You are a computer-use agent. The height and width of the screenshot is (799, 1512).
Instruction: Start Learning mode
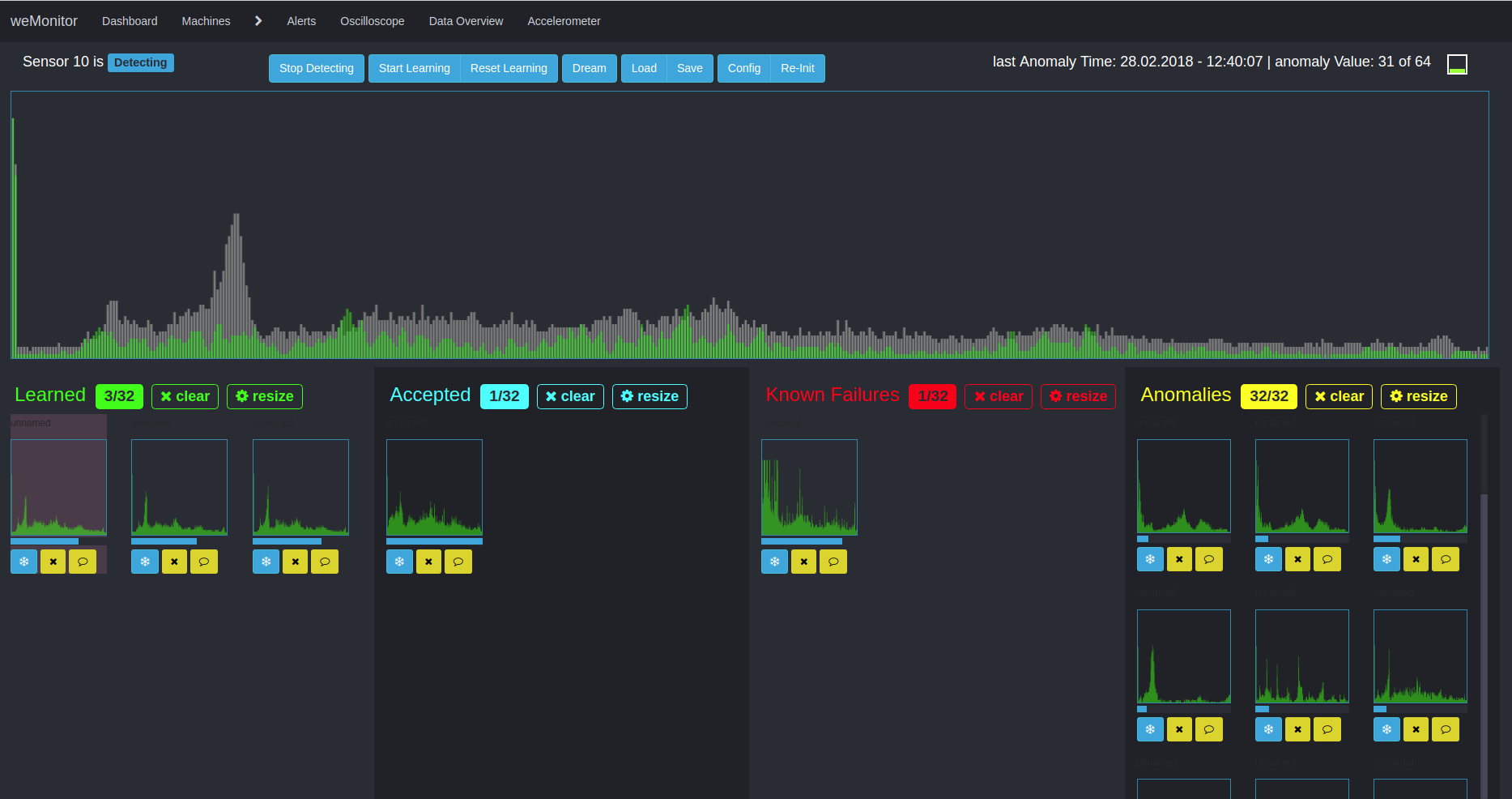point(414,68)
